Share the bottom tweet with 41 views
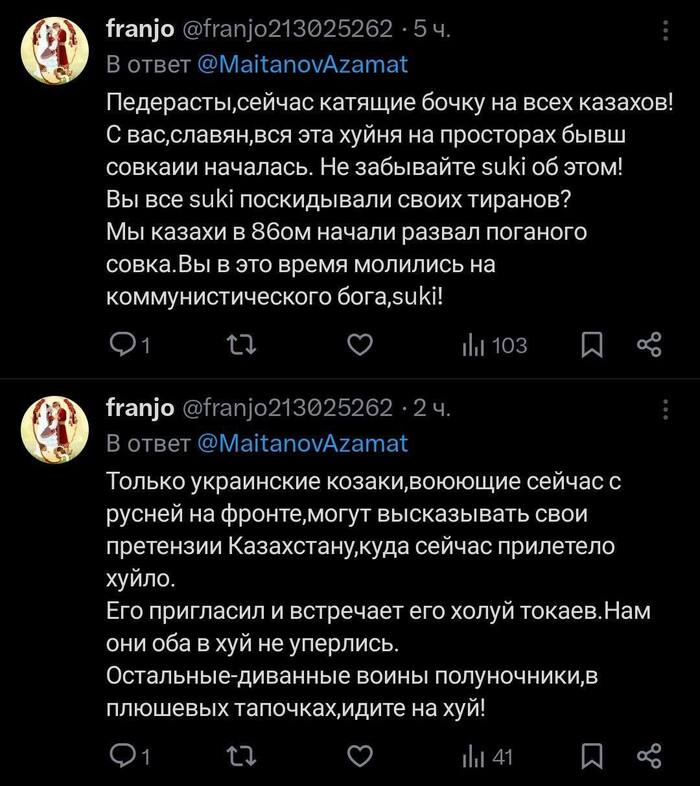 (x=649, y=757)
